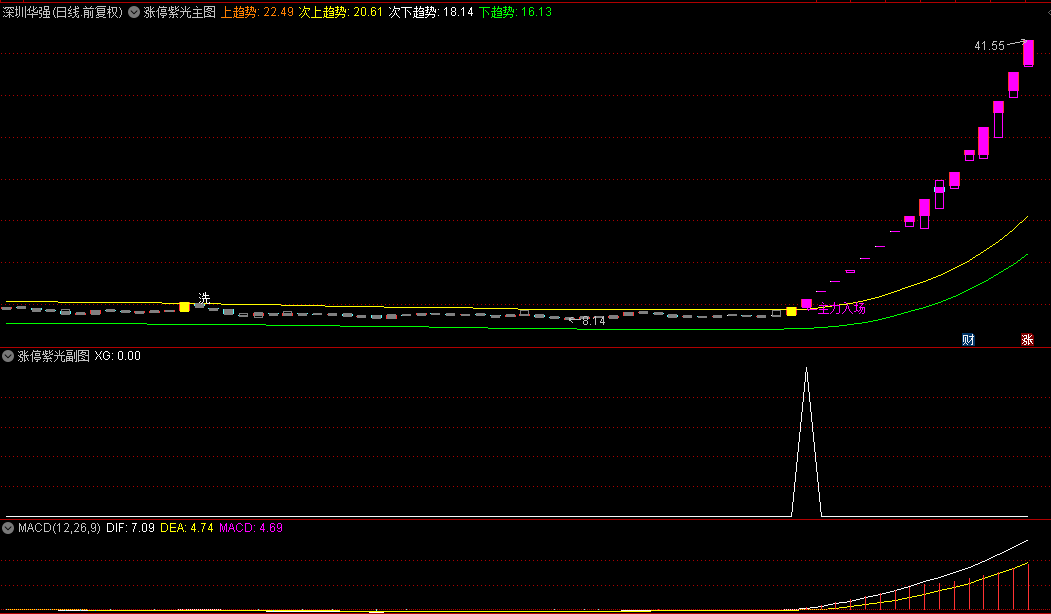The image size is (1051, 614).
Task: Open the 涨停紫光主图 indicator dropdown arrow
Action: coord(135,13)
